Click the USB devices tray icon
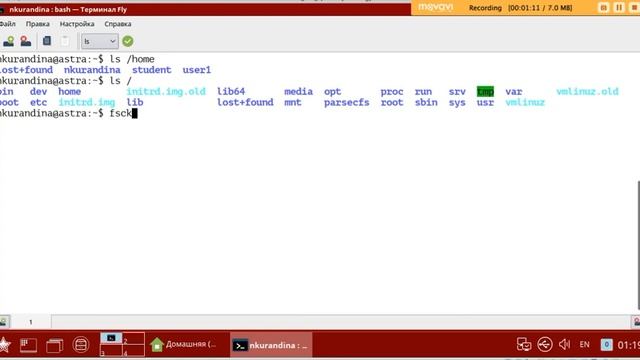Screen dimensions: 640x360 click(544, 344)
